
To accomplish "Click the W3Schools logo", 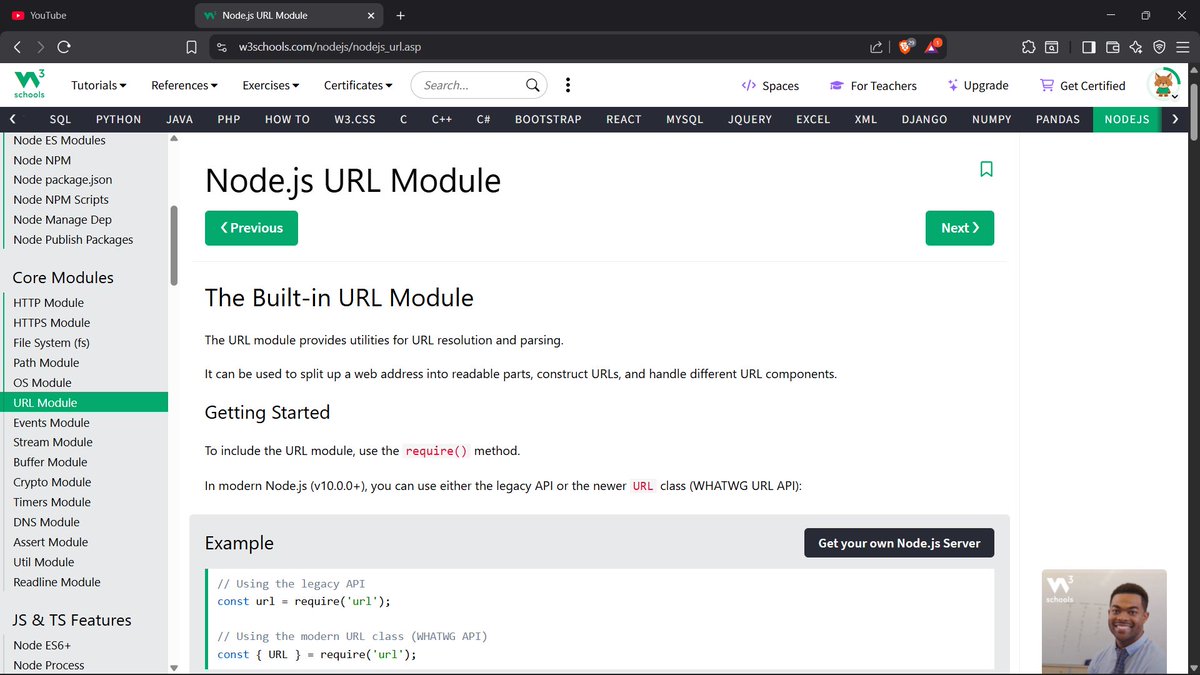I will (28, 84).
